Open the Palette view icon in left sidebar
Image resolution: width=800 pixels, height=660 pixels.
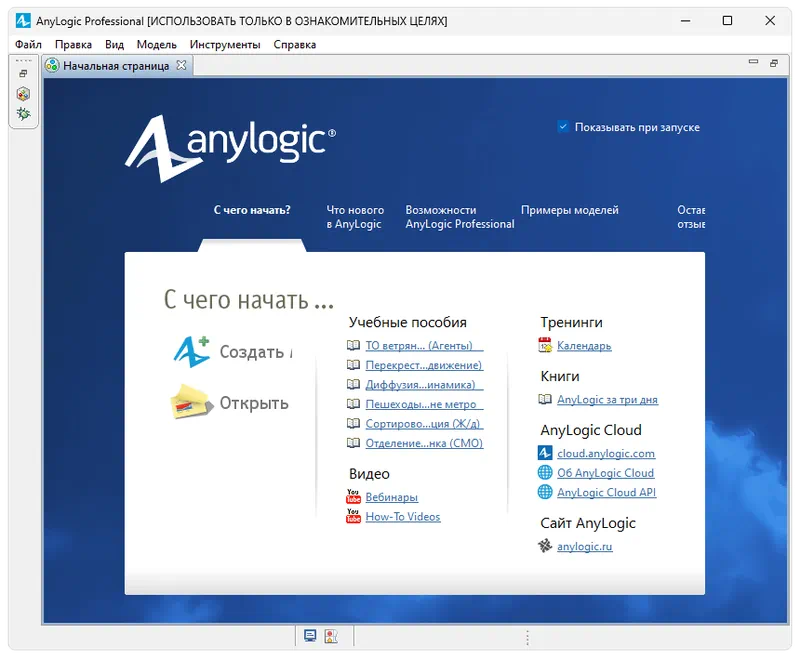23,94
